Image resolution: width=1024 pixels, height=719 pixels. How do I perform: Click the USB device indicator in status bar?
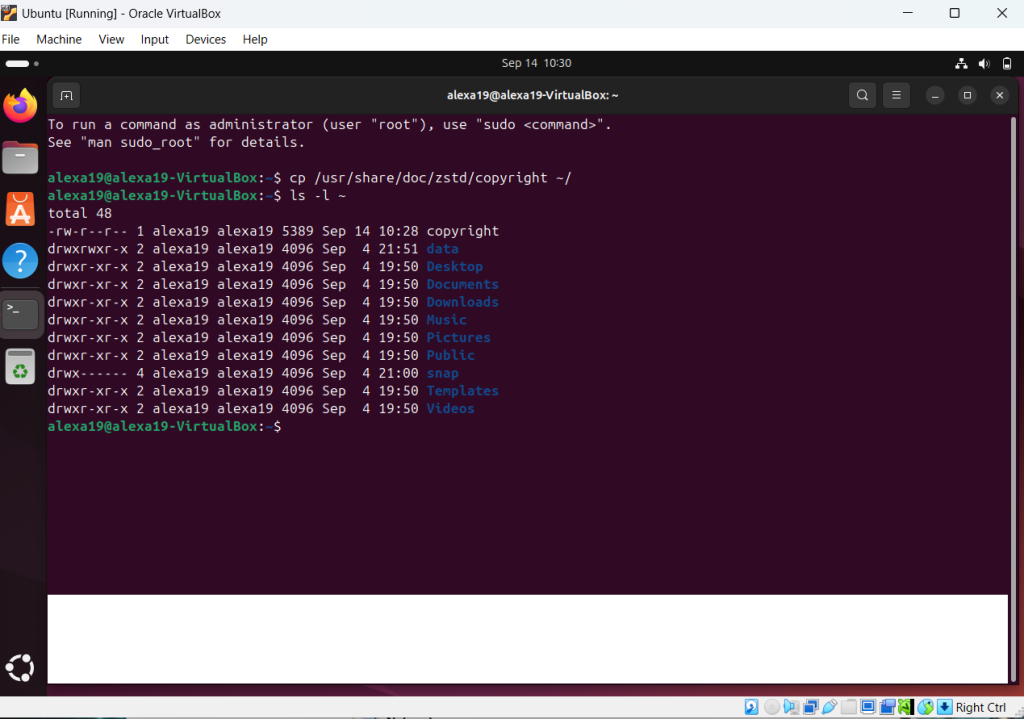(x=829, y=708)
